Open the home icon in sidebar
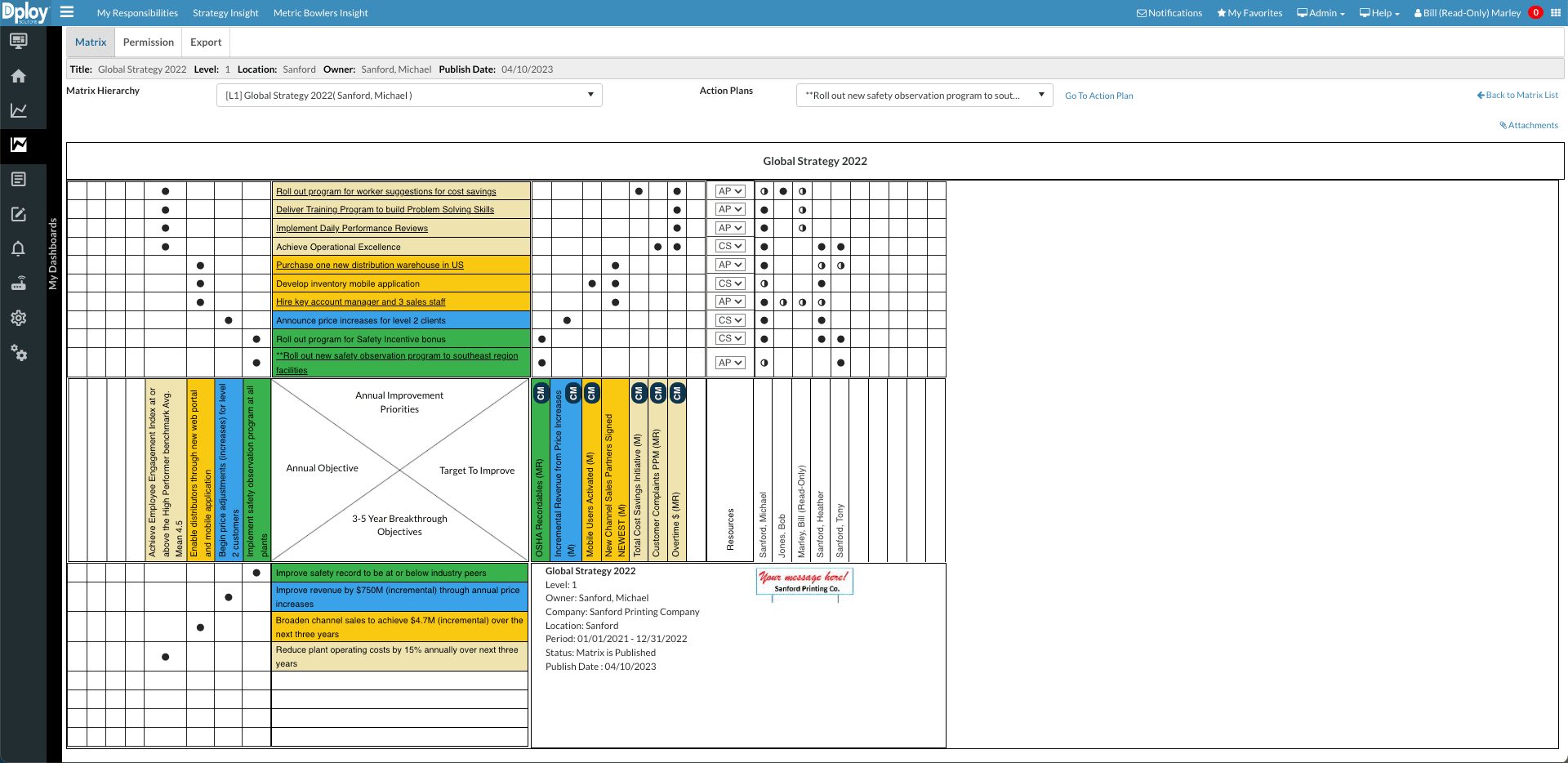Viewport: 1568px width, 763px height. point(18,76)
